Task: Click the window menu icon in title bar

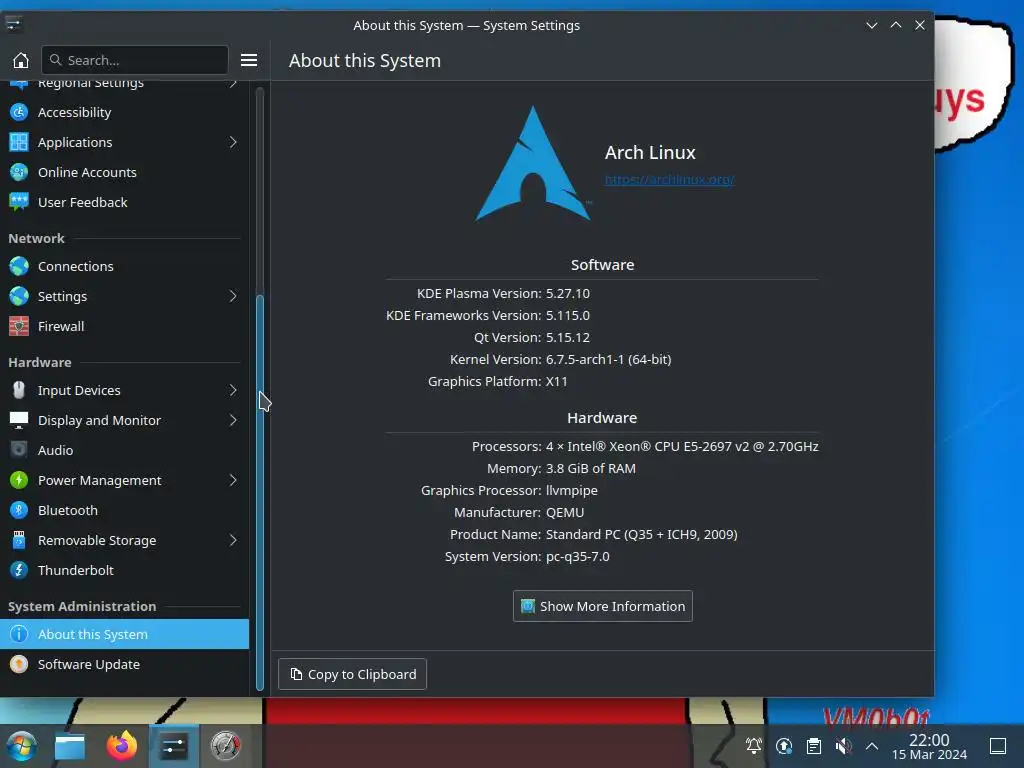Action: point(13,25)
